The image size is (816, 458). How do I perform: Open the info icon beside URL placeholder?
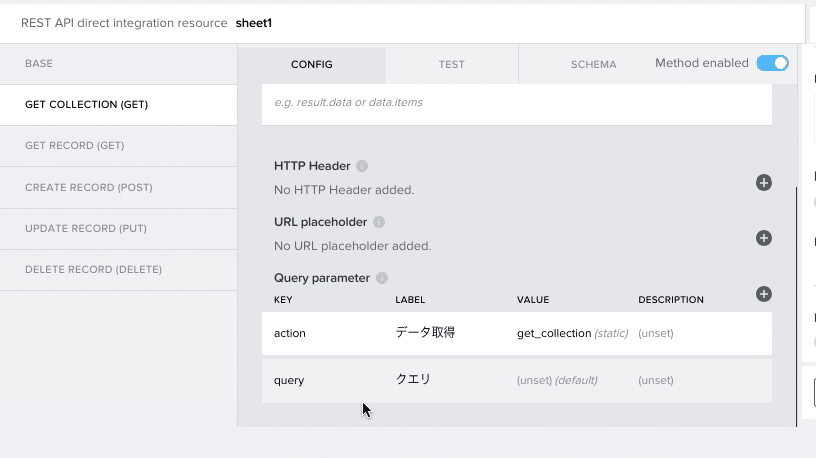[x=379, y=222]
